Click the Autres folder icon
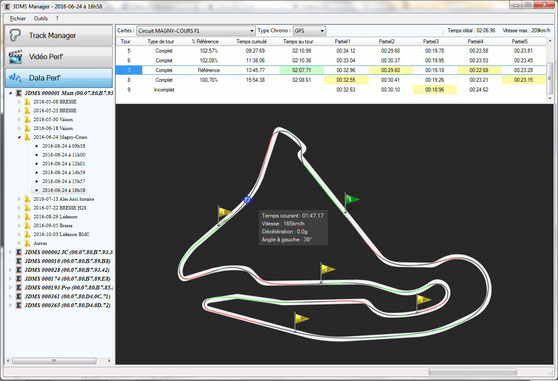The image size is (558, 381). click(x=27, y=243)
